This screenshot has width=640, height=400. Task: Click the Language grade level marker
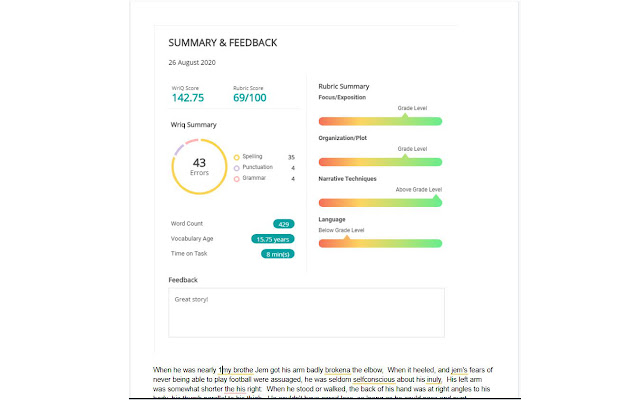347,238
